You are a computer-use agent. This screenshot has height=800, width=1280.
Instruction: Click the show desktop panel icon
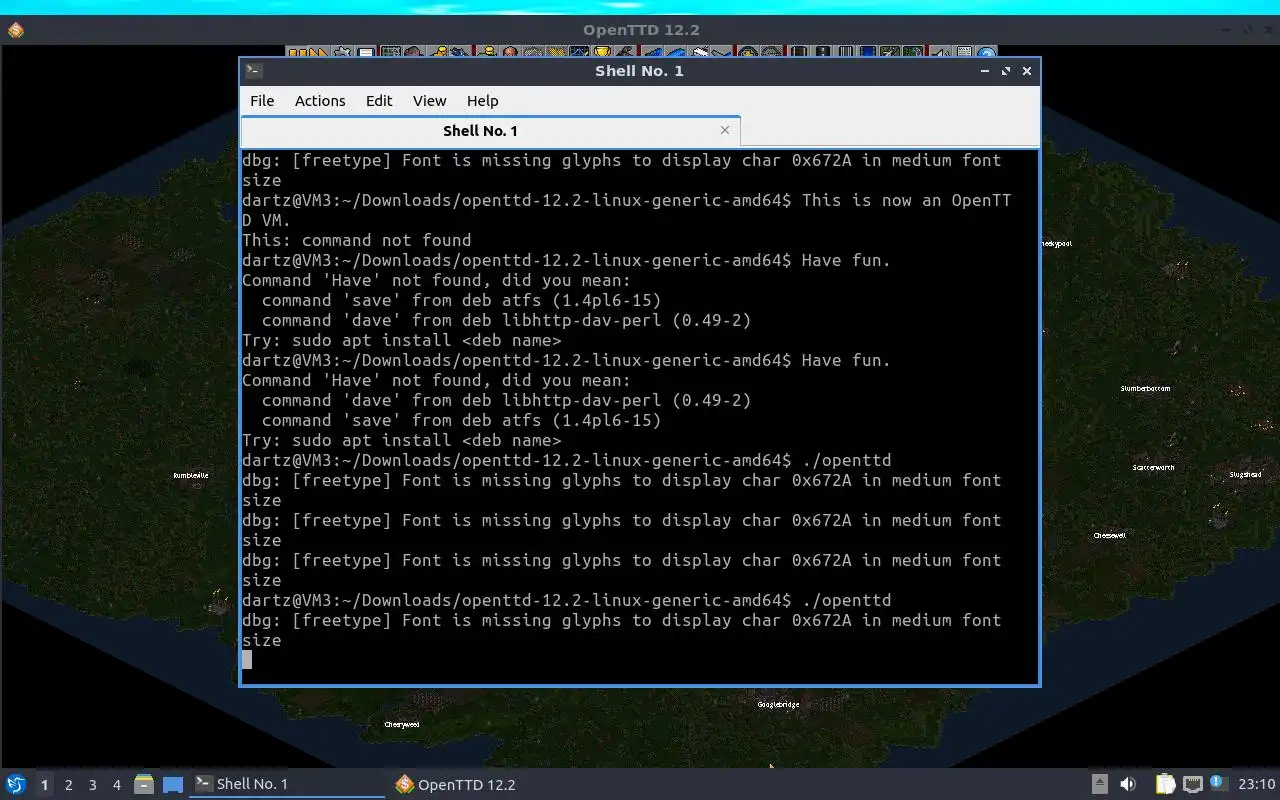point(173,785)
